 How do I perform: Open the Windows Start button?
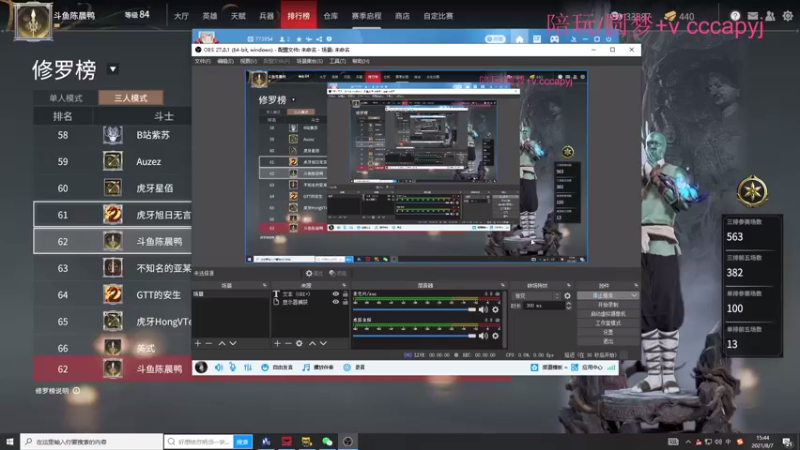[x=10, y=441]
